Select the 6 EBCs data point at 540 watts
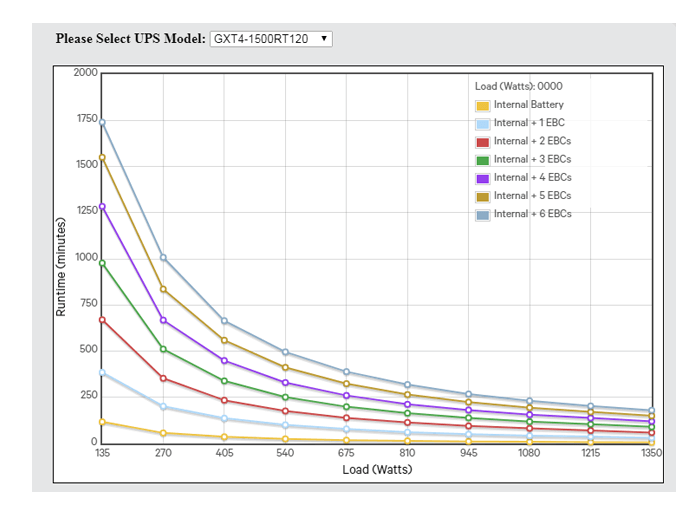Image resolution: width=692 pixels, height=514 pixels. (x=285, y=352)
